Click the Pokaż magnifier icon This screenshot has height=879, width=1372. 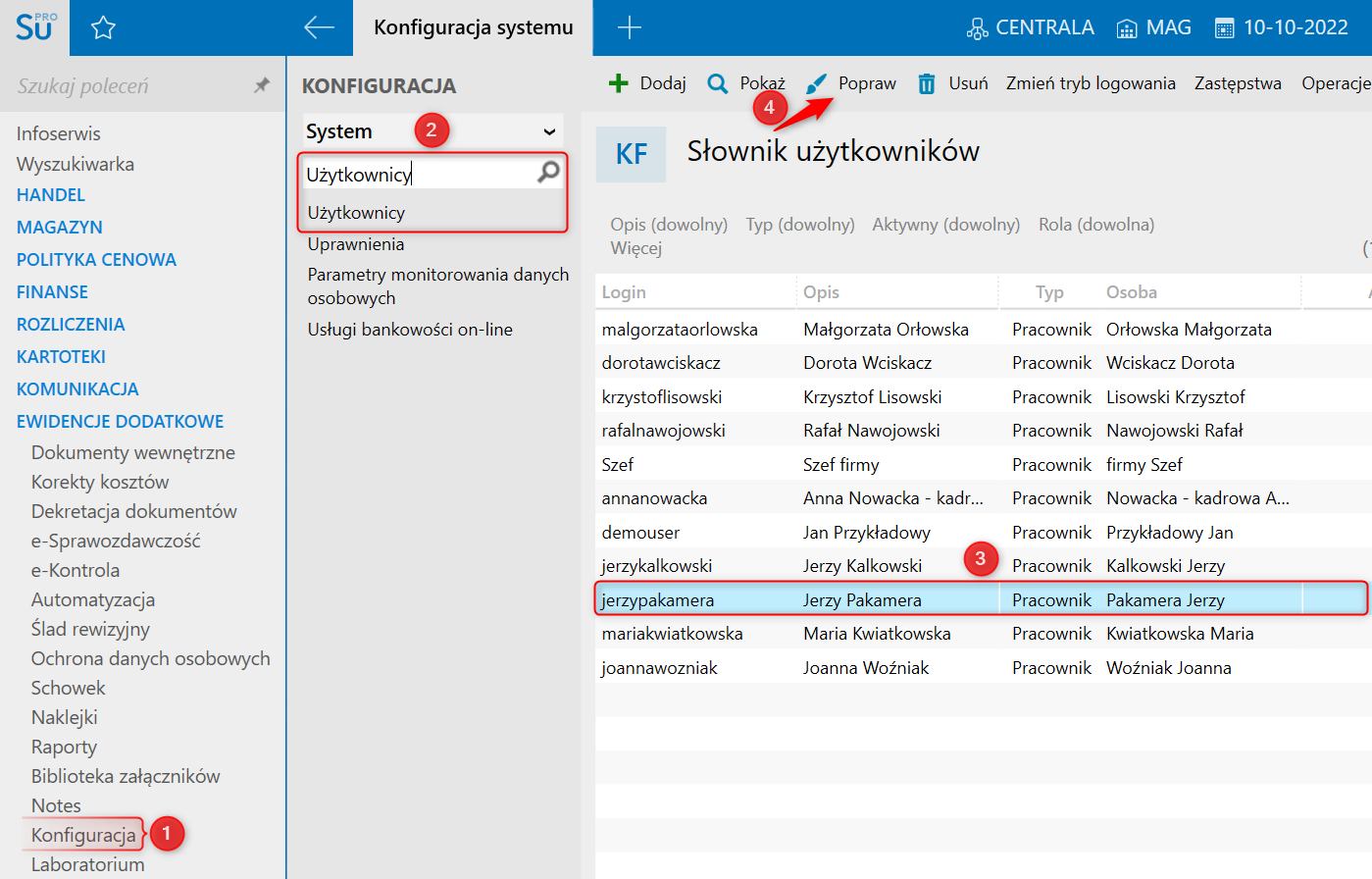(718, 84)
